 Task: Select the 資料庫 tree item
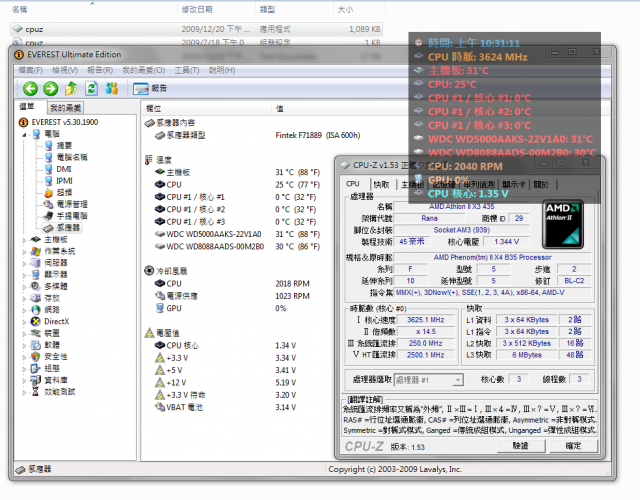(x=49, y=380)
